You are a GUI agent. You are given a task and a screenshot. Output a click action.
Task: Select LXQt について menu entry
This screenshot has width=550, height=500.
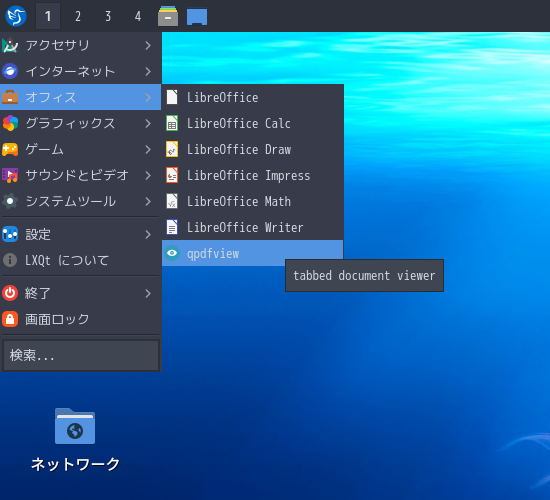80,260
